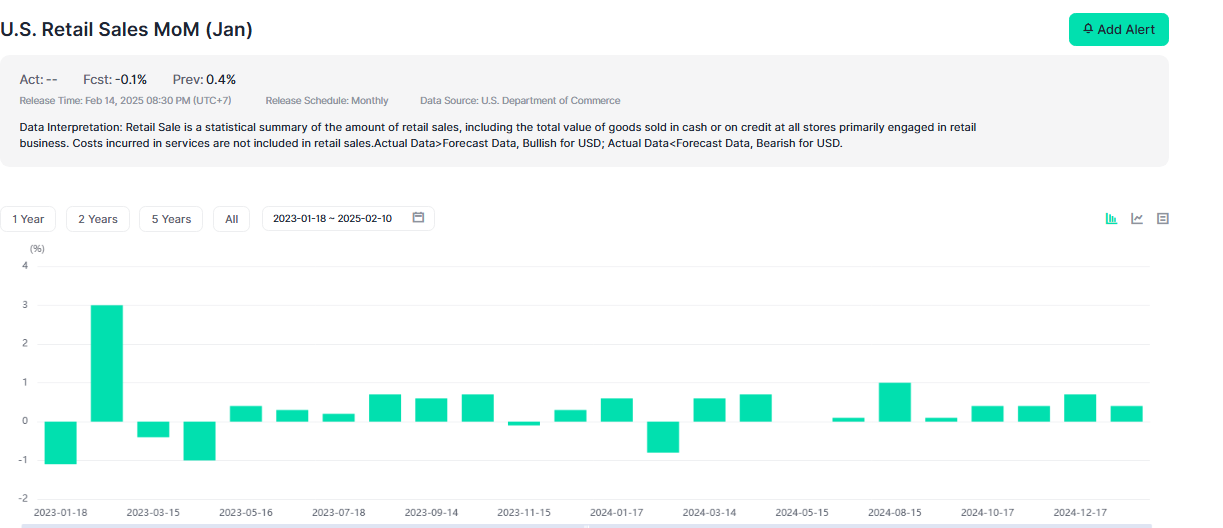Screen dimensions: 1223x528
Task: Click the first negative bar at 2023-01-18
Action: pyautogui.click(x=60, y=442)
